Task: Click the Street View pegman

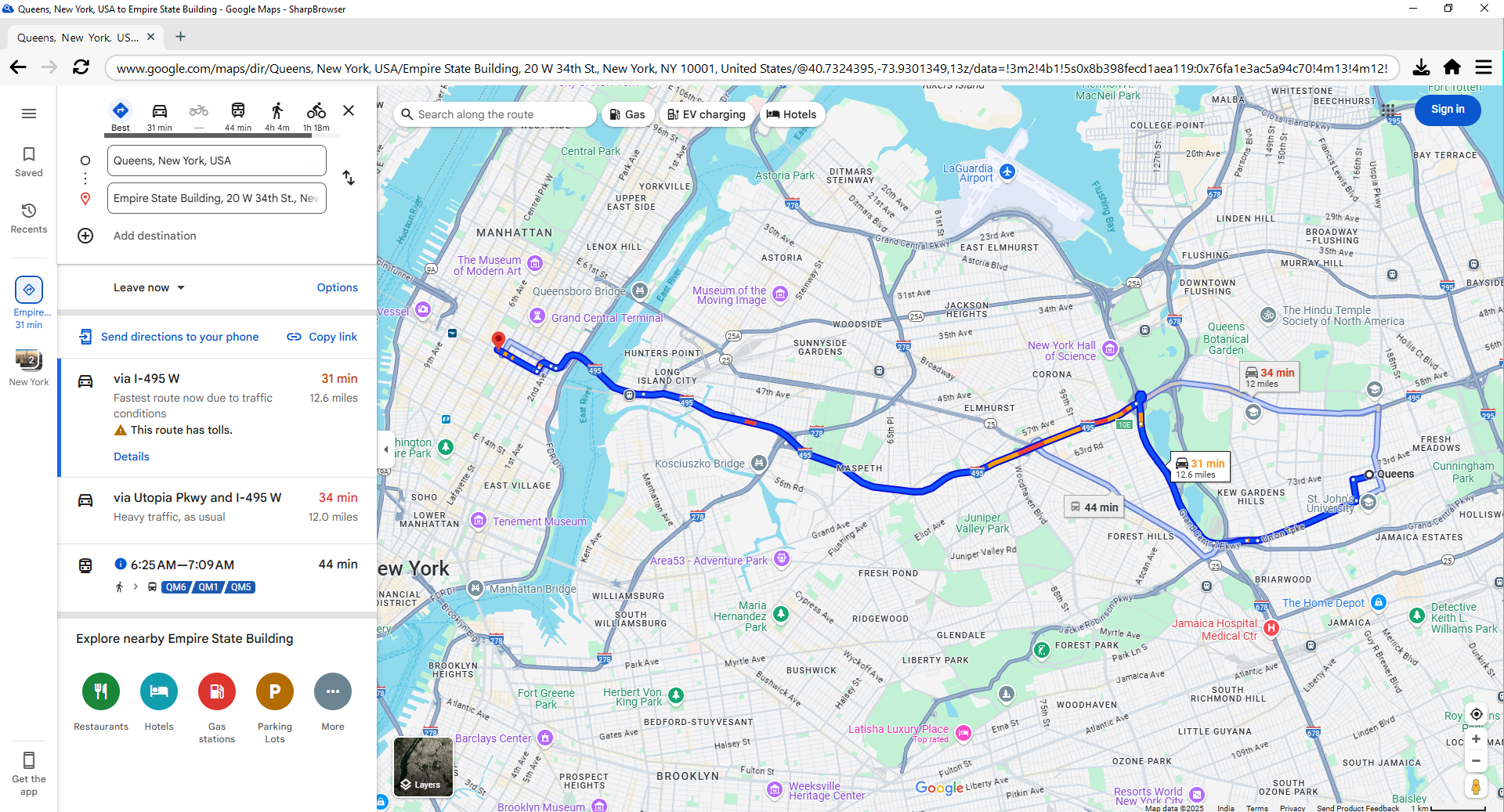Action: 1476,786
